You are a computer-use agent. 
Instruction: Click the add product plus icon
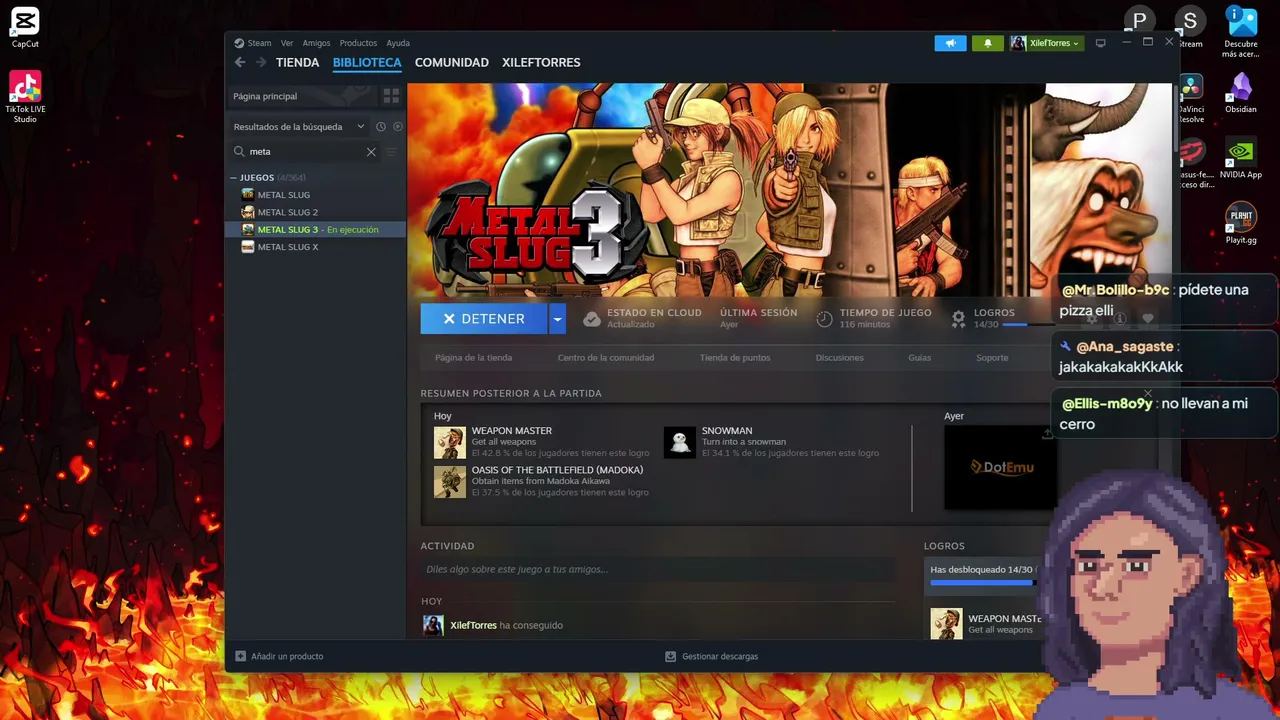click(x=240, y=656)
